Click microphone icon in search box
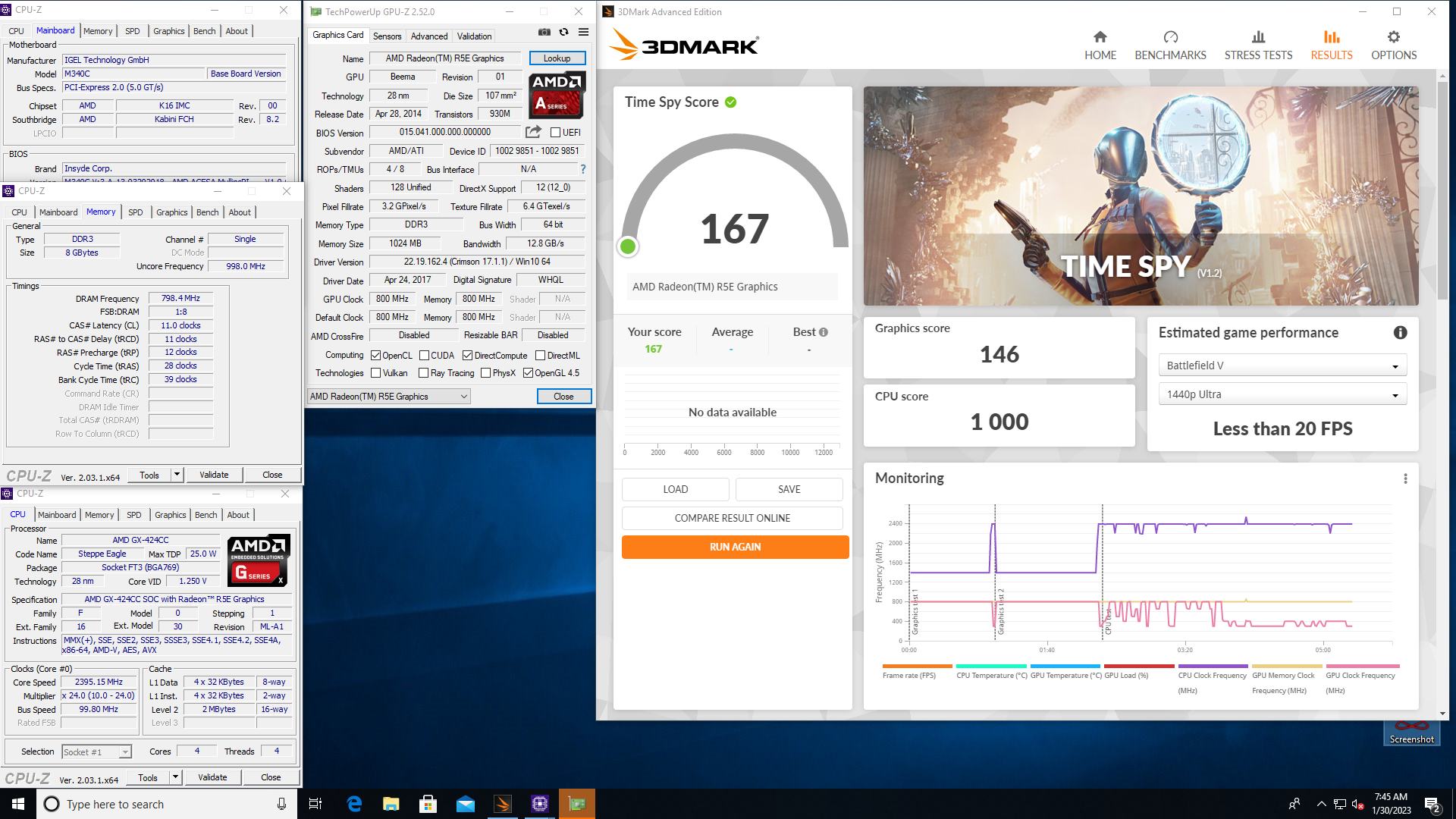The image size is (1456, 819). [x=281, y=804]
